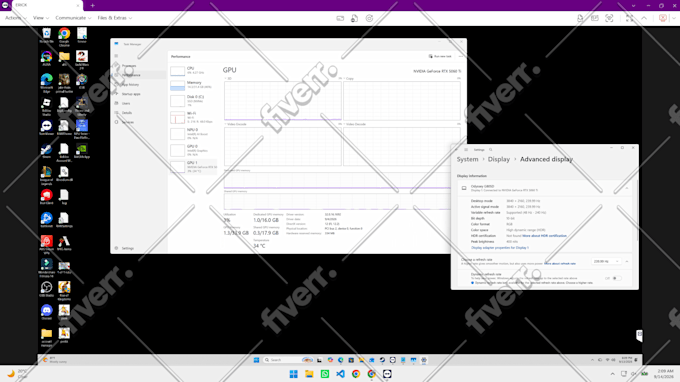Open More about HDR certification link
The width and height of the screenshot is (680, 382).
[544, 236]
